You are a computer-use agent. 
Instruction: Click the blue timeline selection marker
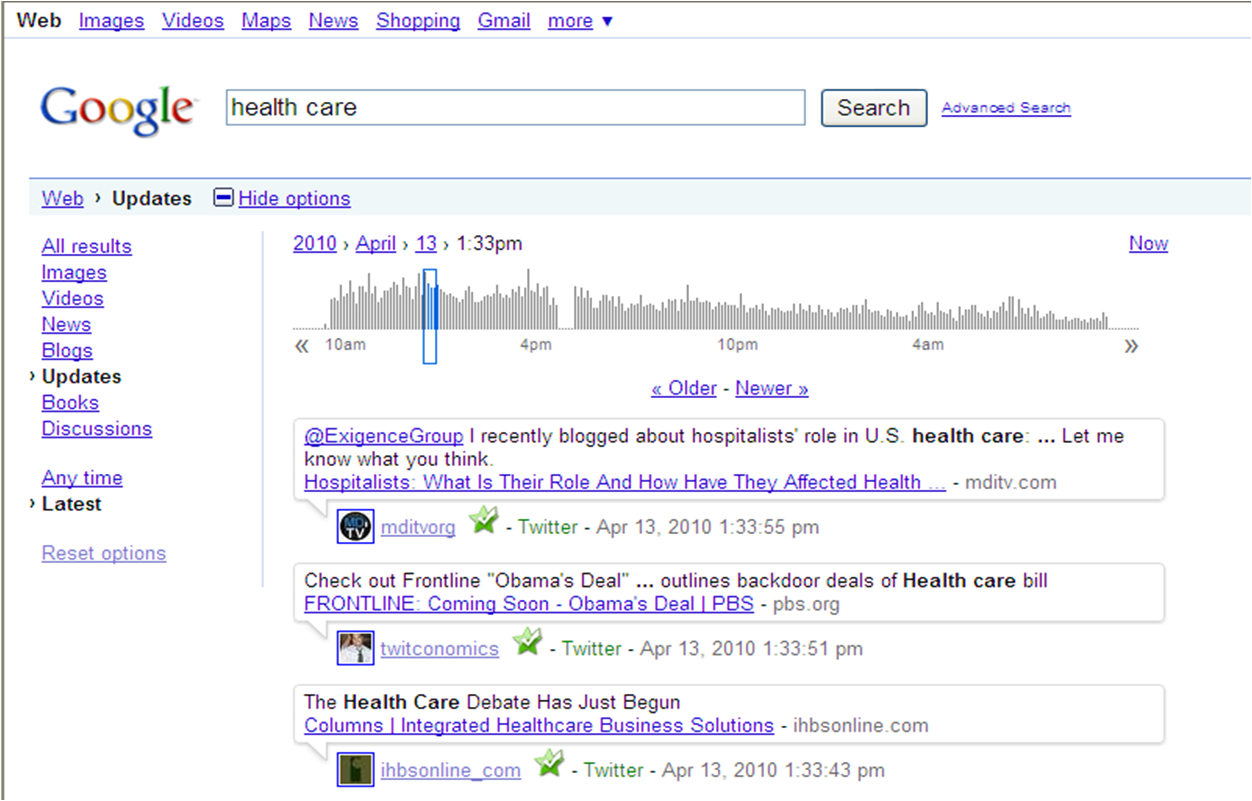pos(430,316)
